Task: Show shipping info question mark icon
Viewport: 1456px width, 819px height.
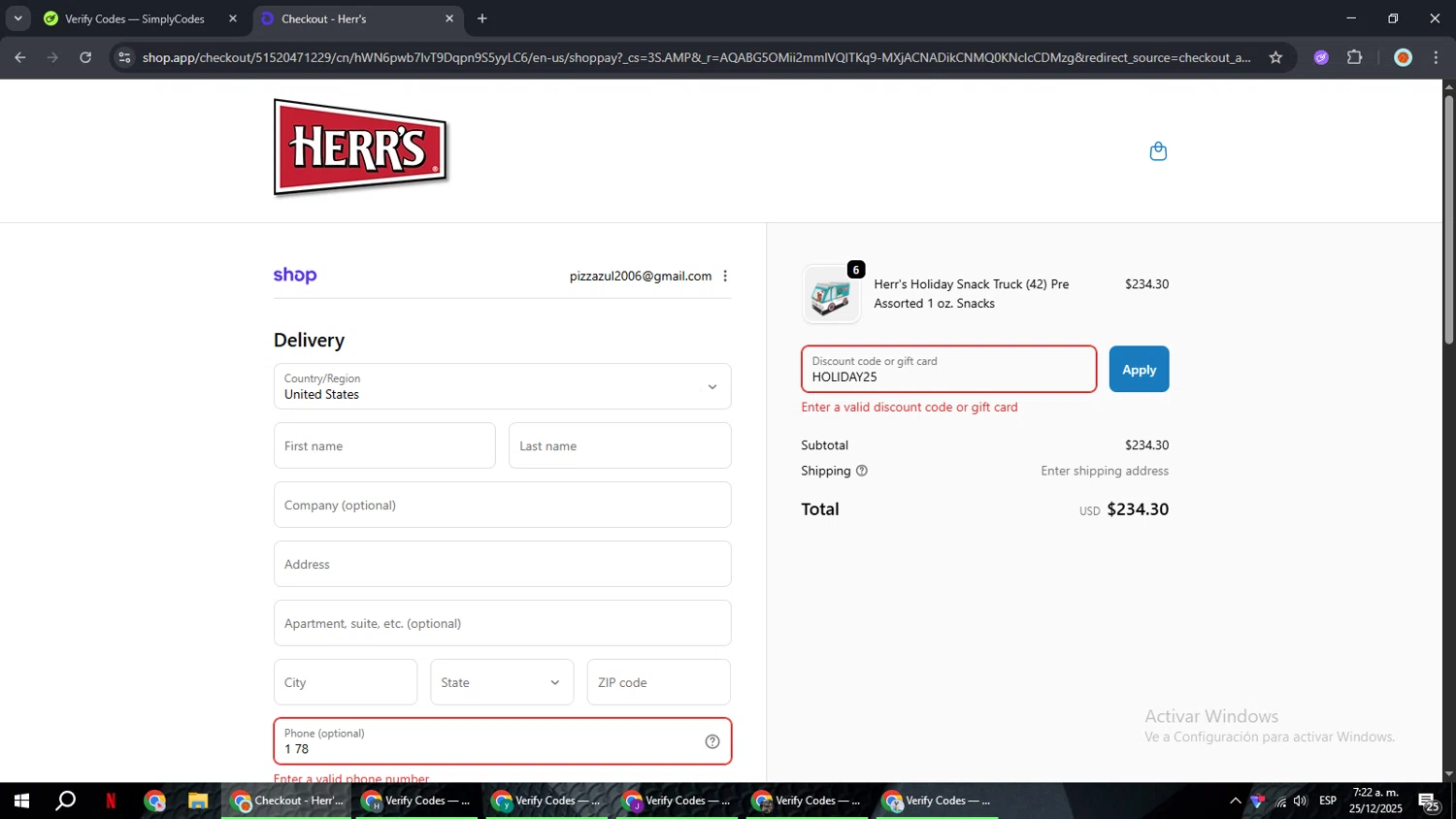Action: click(861, 471)
